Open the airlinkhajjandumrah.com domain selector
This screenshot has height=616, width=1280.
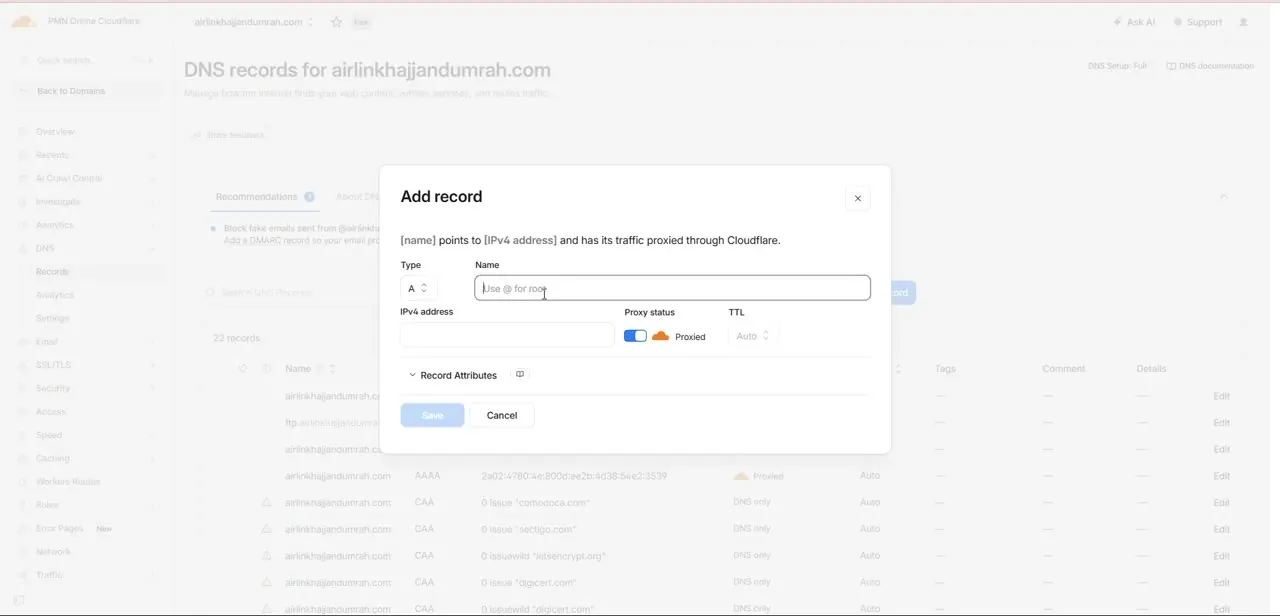(x=254, y=22)
